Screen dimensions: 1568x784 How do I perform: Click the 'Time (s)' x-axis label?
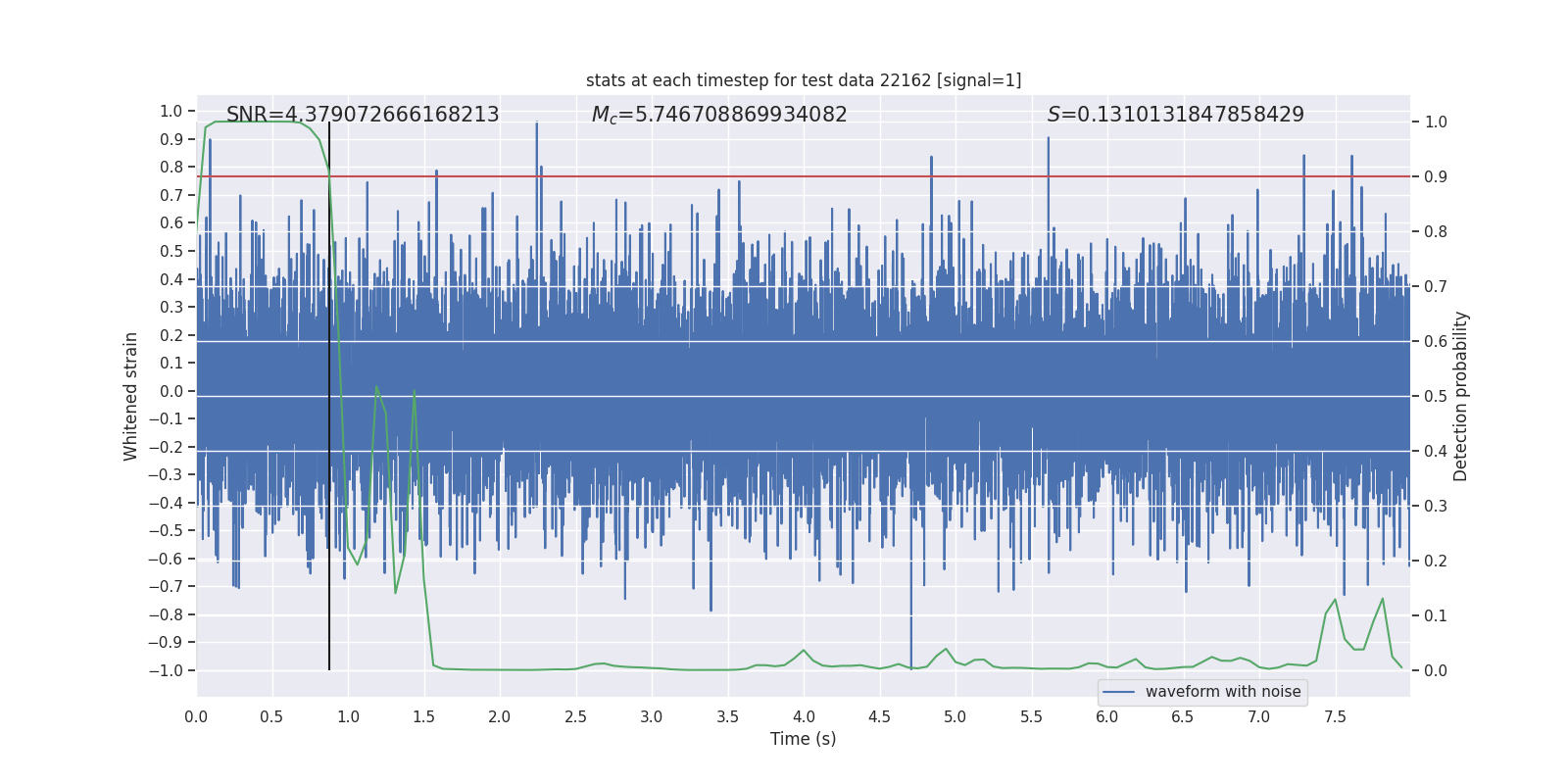(x=804, y=739)
